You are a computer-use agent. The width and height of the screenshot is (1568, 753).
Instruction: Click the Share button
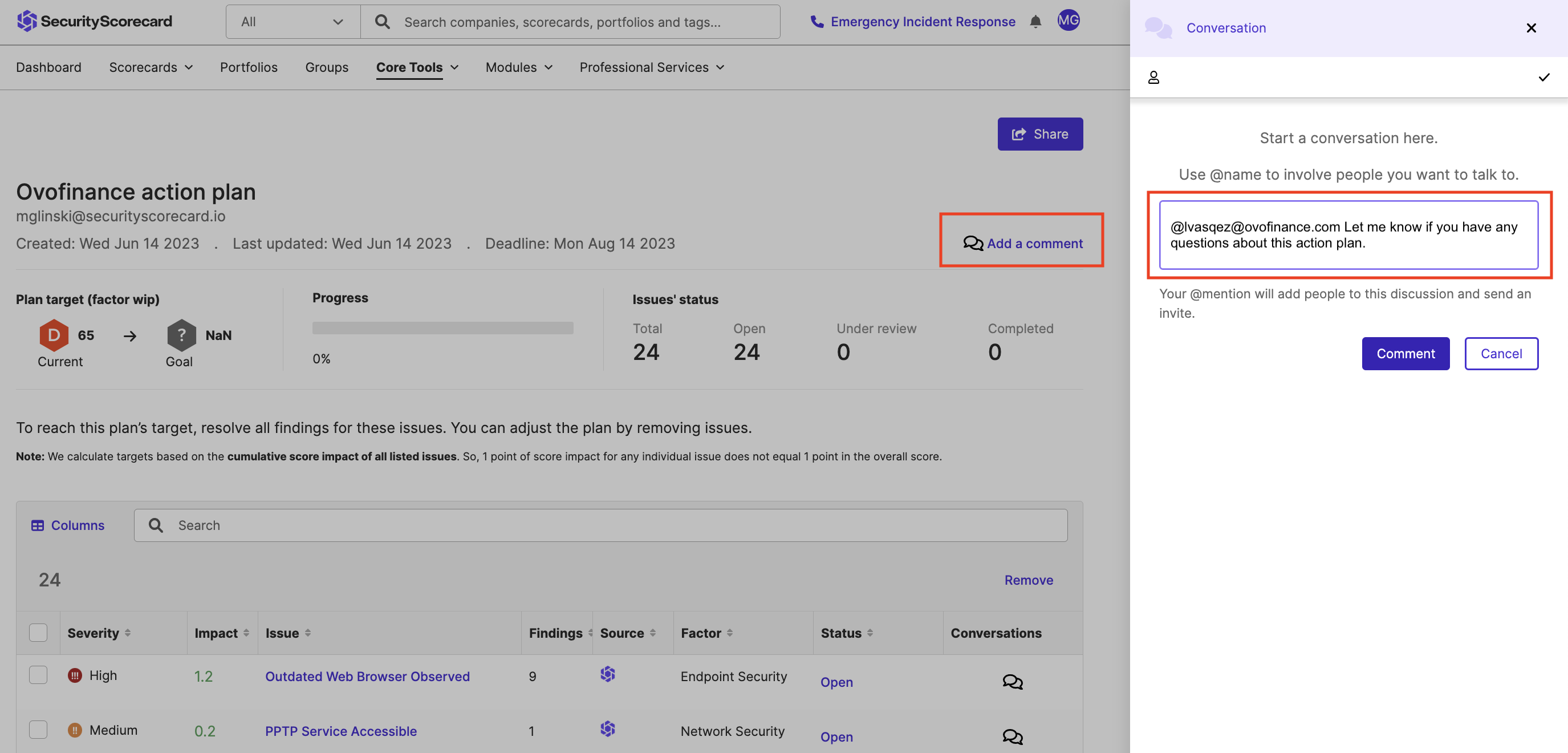(1039, 134)
